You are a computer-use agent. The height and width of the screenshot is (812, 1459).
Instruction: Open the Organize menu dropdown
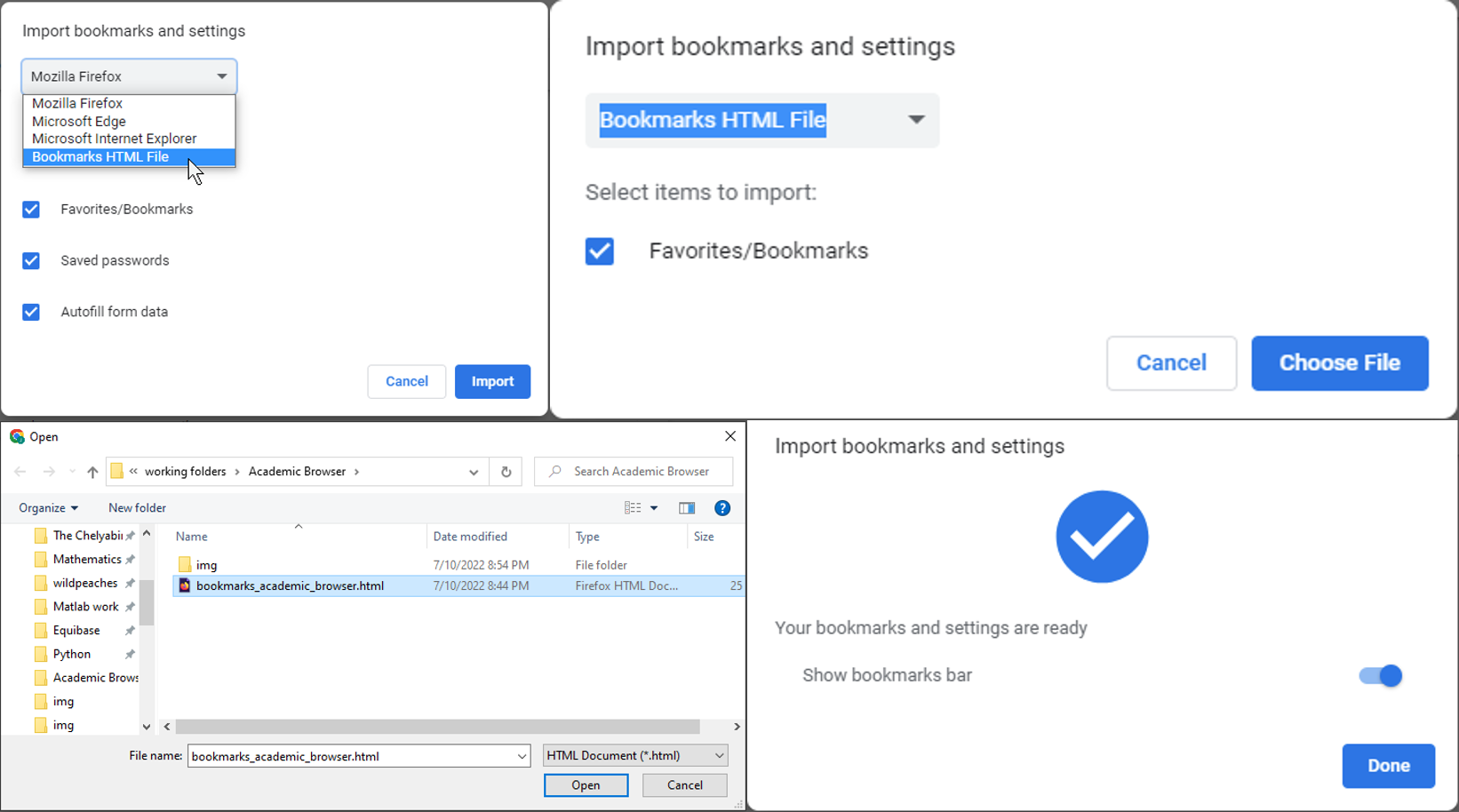coord(49,508)
